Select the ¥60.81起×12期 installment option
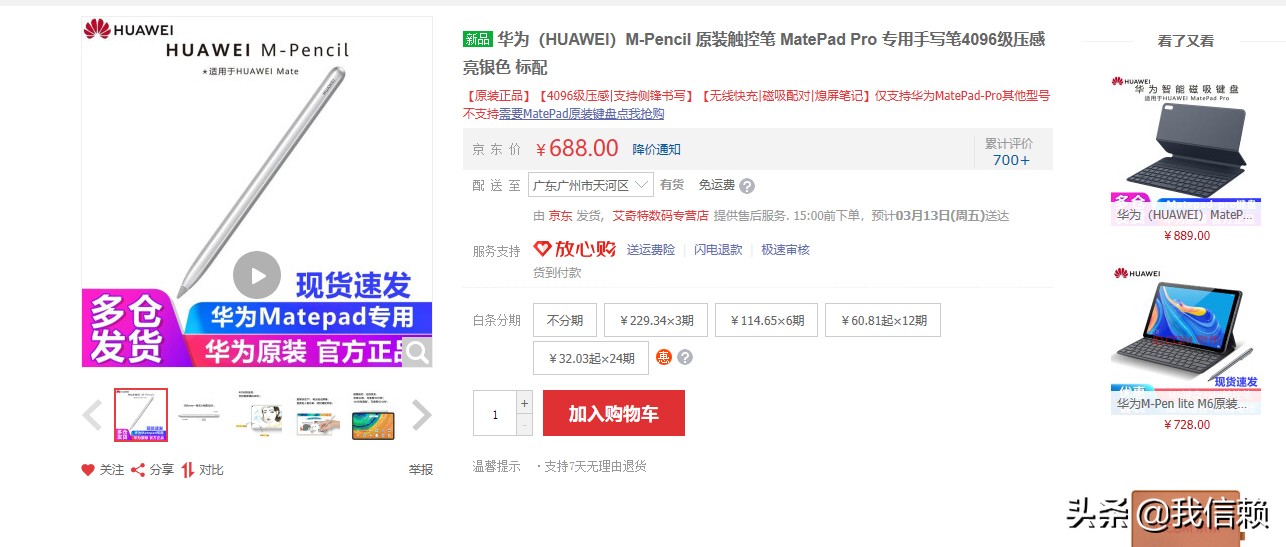 pos(883,321)
